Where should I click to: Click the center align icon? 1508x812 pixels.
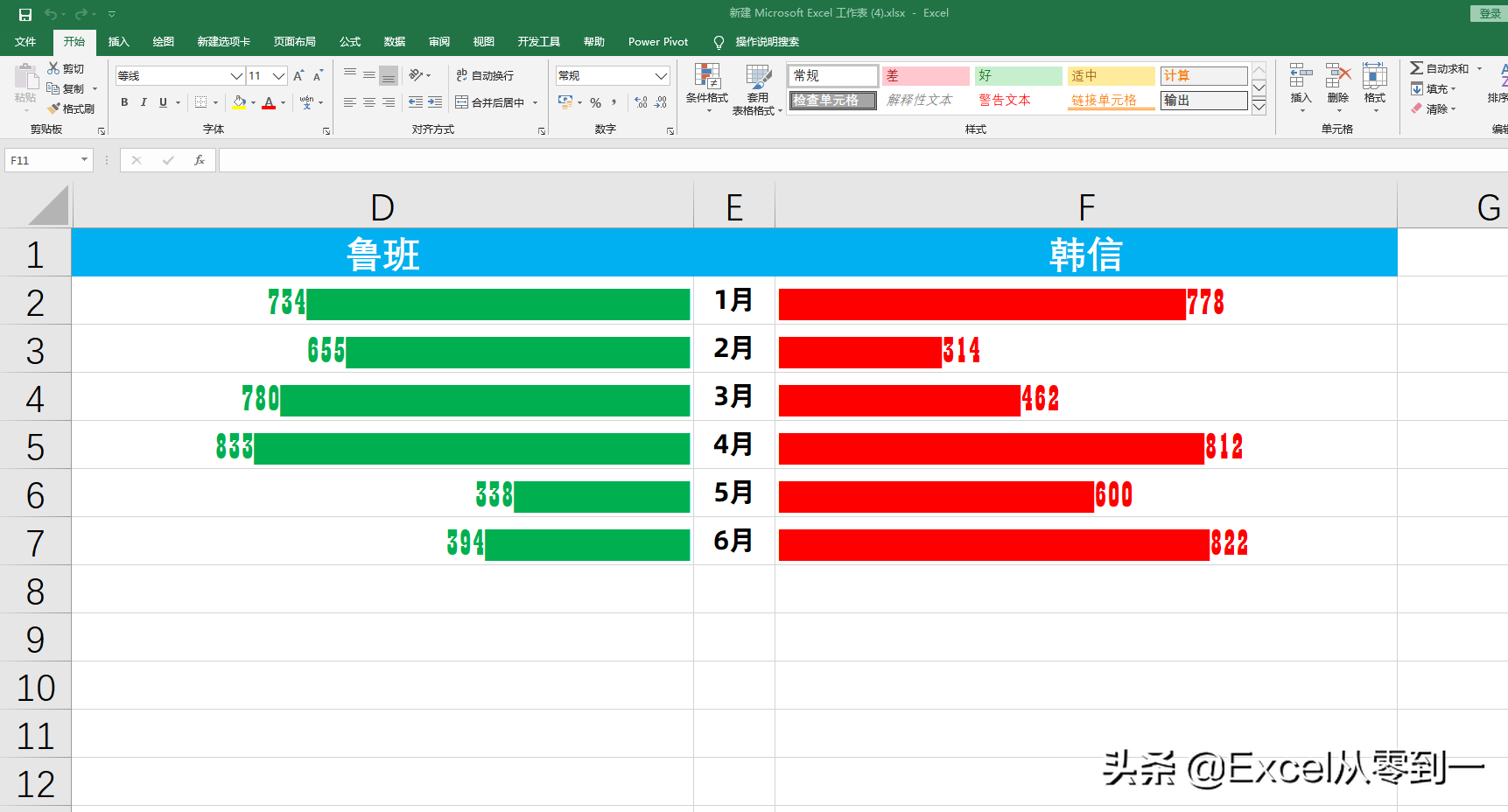pos(369,102)
